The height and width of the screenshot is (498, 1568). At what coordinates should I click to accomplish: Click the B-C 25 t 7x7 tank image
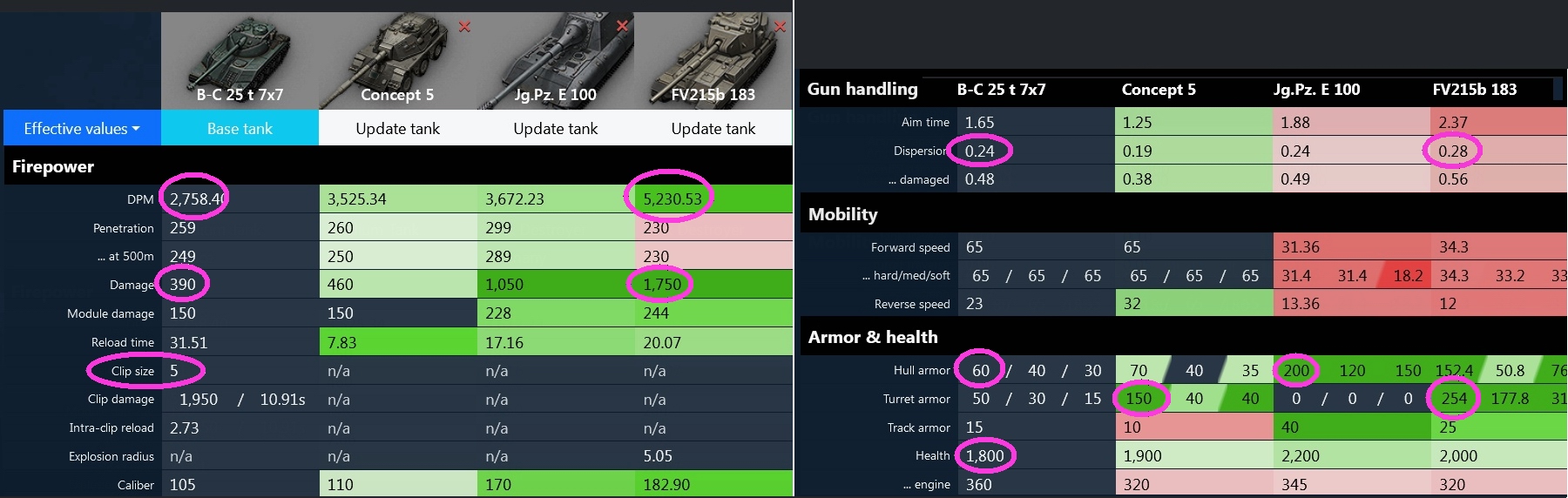click(240, 59)
